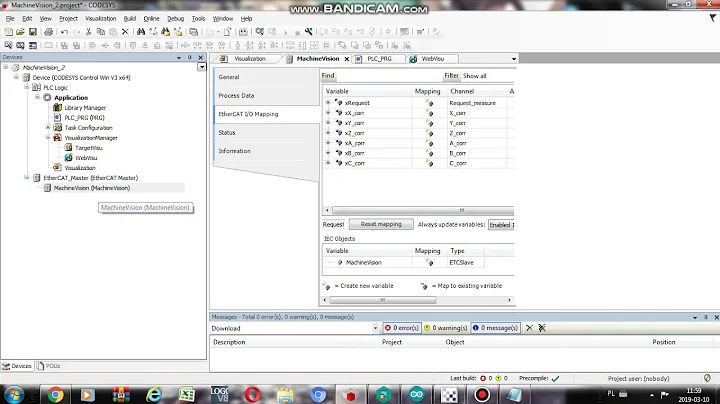Expand the Task Configuration tree node
Screen dimensions: 720x404
click(48, 127)
